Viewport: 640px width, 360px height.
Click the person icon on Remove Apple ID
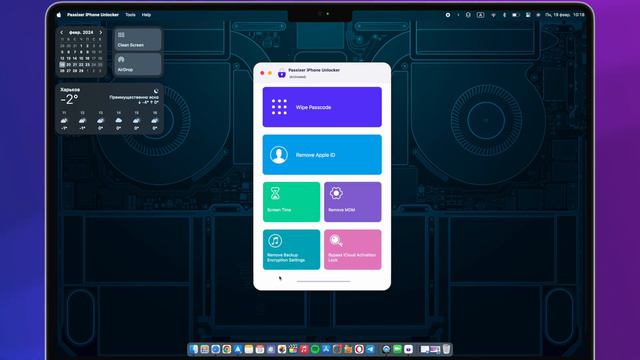point(279,155)
